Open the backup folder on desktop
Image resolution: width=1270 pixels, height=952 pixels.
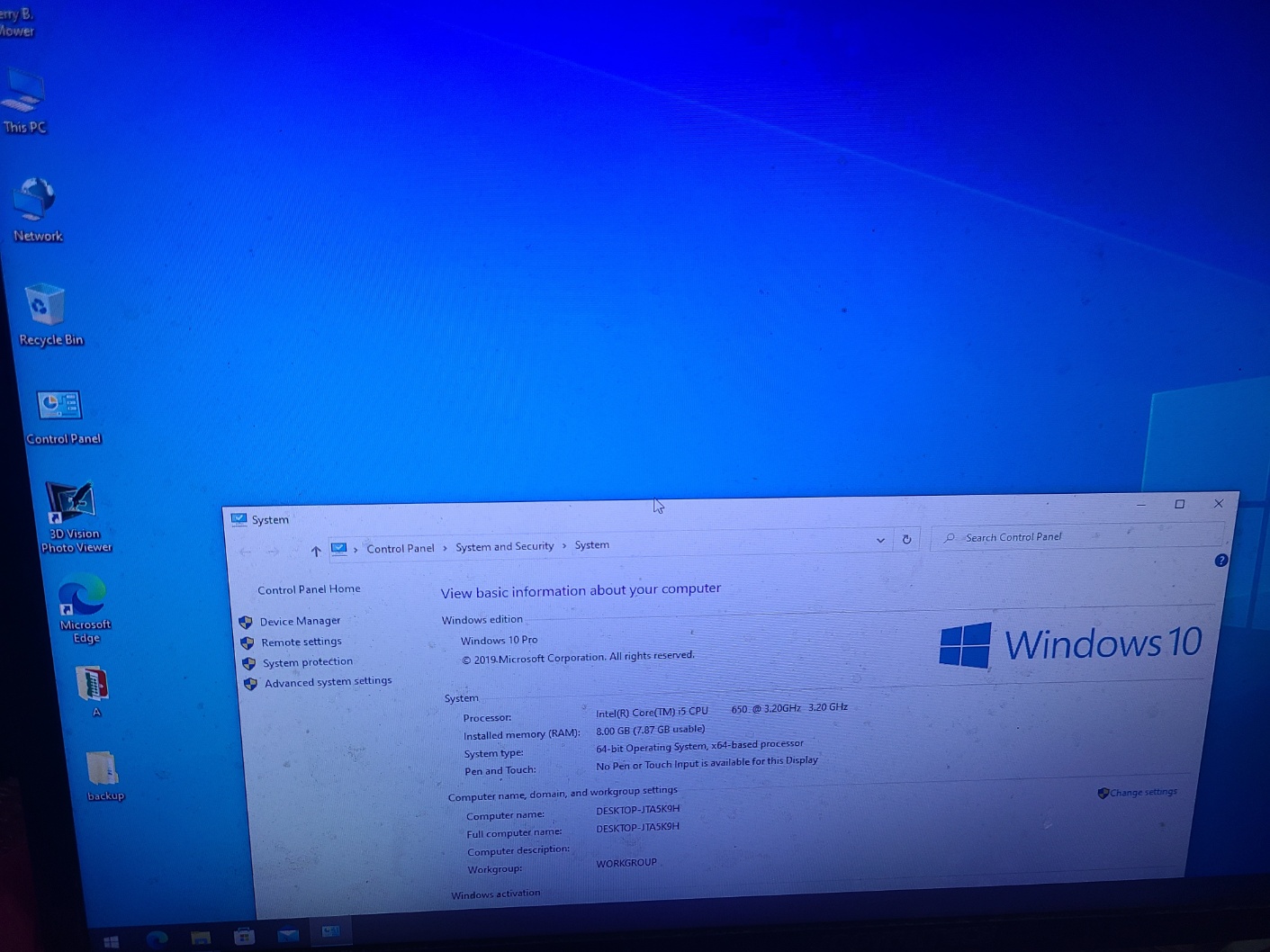coord(104,776)
